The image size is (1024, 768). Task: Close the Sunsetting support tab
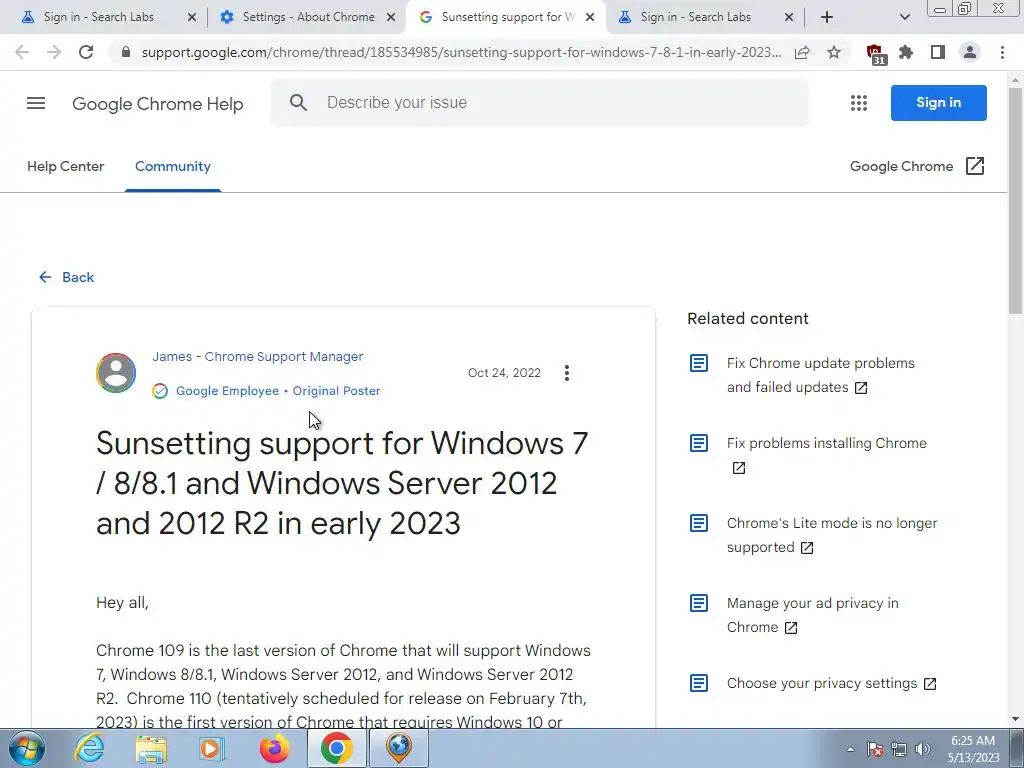[590, 18]
